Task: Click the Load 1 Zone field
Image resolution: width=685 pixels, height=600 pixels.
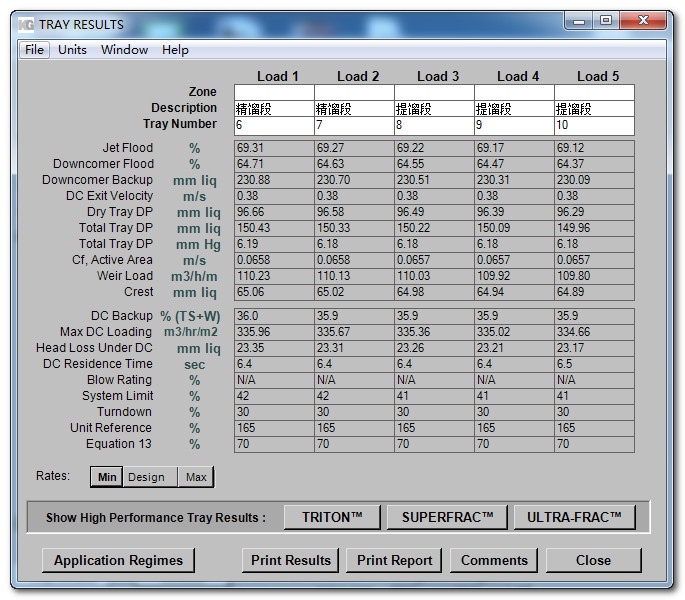Action: click(274, 93)
